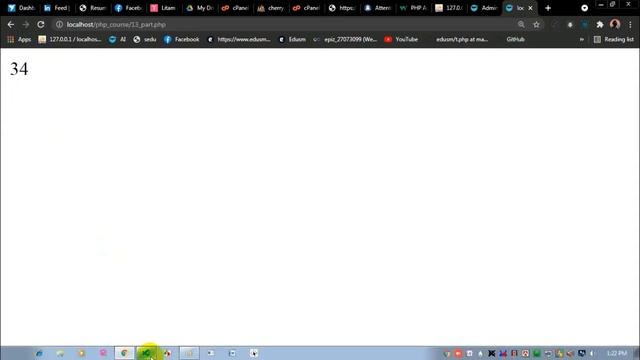Open the https://www.edusm bookmark

pyautogui.click(x=239, y=40)
